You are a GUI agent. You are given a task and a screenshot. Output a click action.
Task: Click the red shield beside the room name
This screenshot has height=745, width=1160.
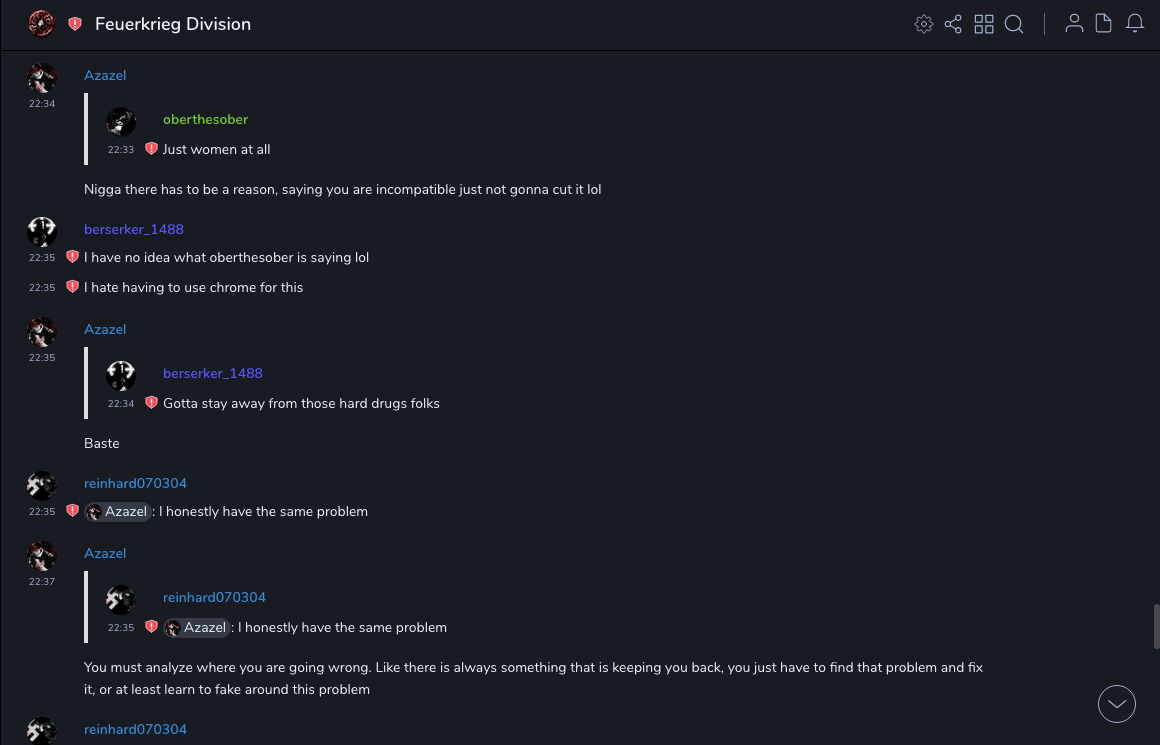pyautogui.click(x=75, y=24)
